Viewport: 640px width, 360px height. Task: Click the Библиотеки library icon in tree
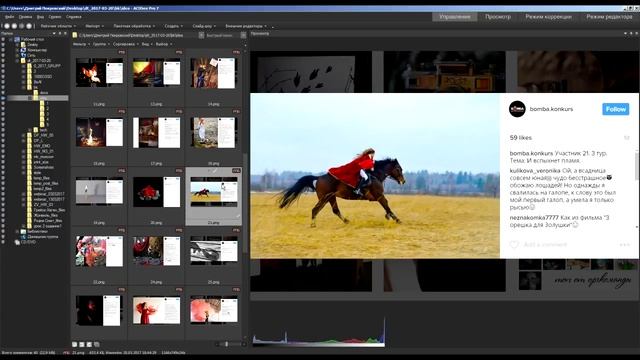pos(23,231)
